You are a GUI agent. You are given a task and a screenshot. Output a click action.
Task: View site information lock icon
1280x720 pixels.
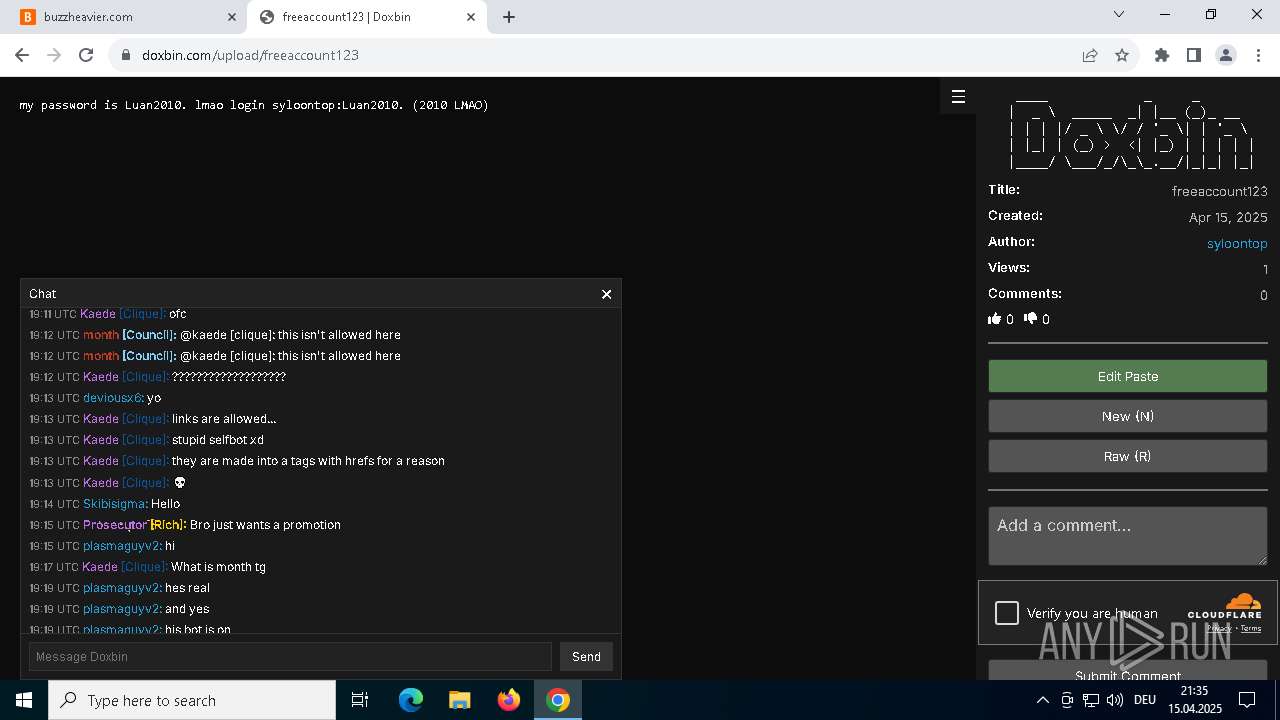pos(125,55)
